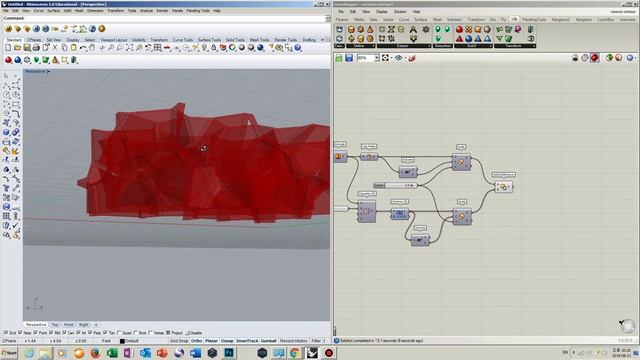
Task: Click Grasshopper's blue Save file icon
Action: [x=349, y=58]
